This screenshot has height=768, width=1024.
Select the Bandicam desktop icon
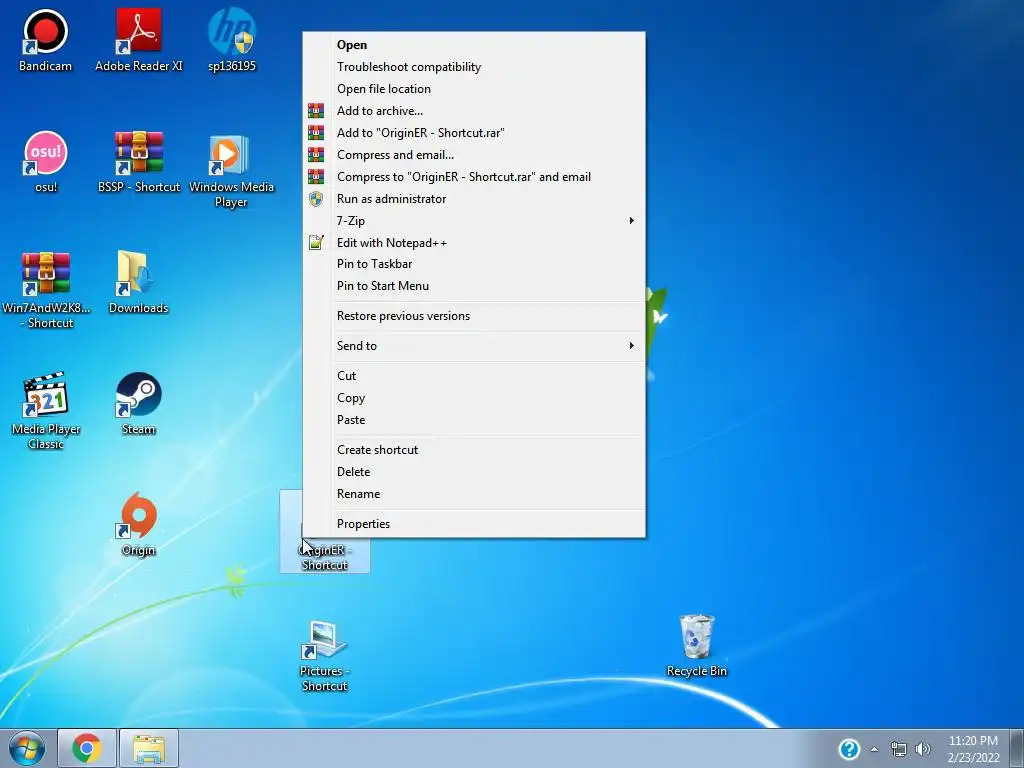click(45, 39)
